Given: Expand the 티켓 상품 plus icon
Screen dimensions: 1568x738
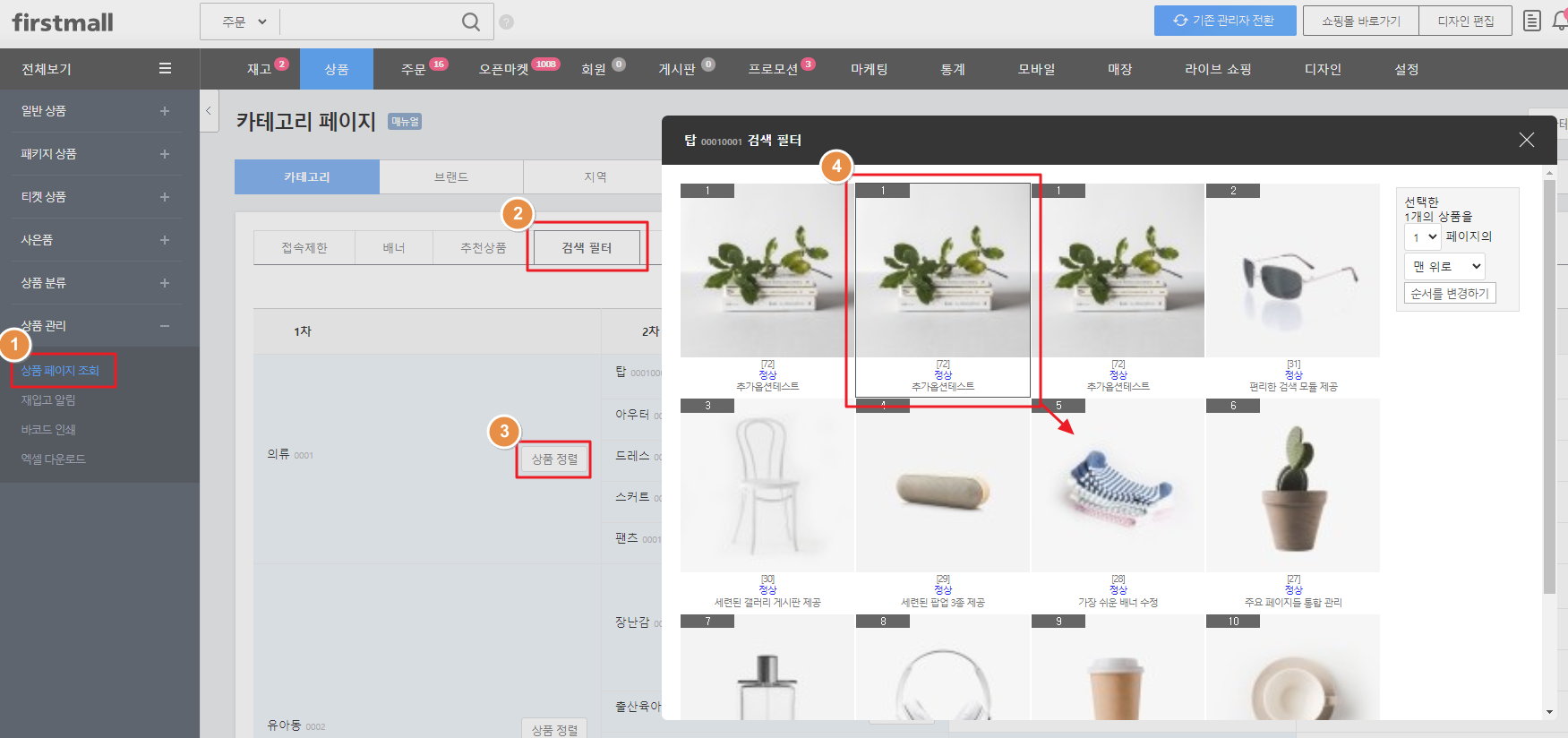Looking at the screenshot, I should [x=165, y=197].
